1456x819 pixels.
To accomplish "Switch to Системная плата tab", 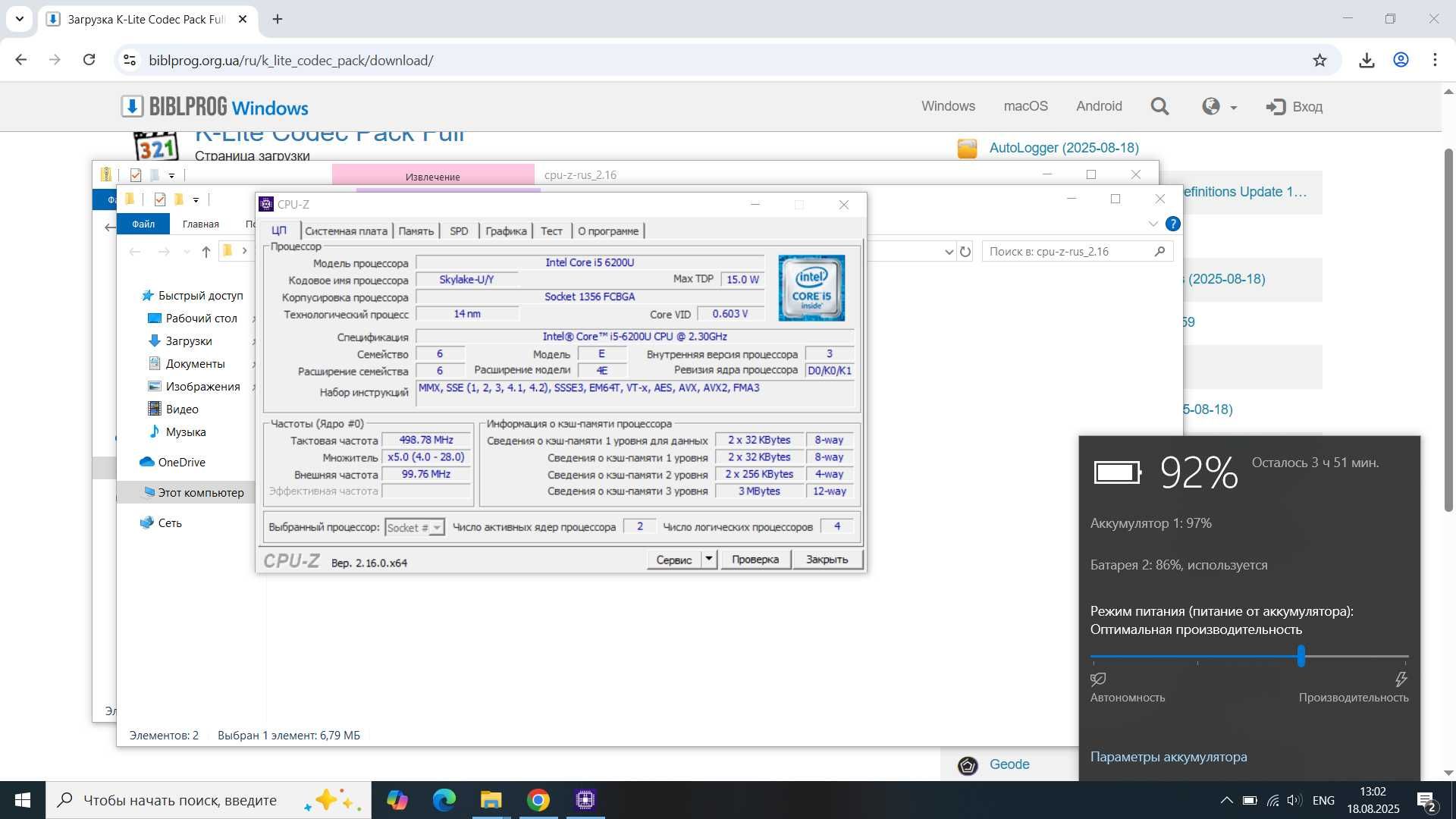I will [x=346, y=231].
